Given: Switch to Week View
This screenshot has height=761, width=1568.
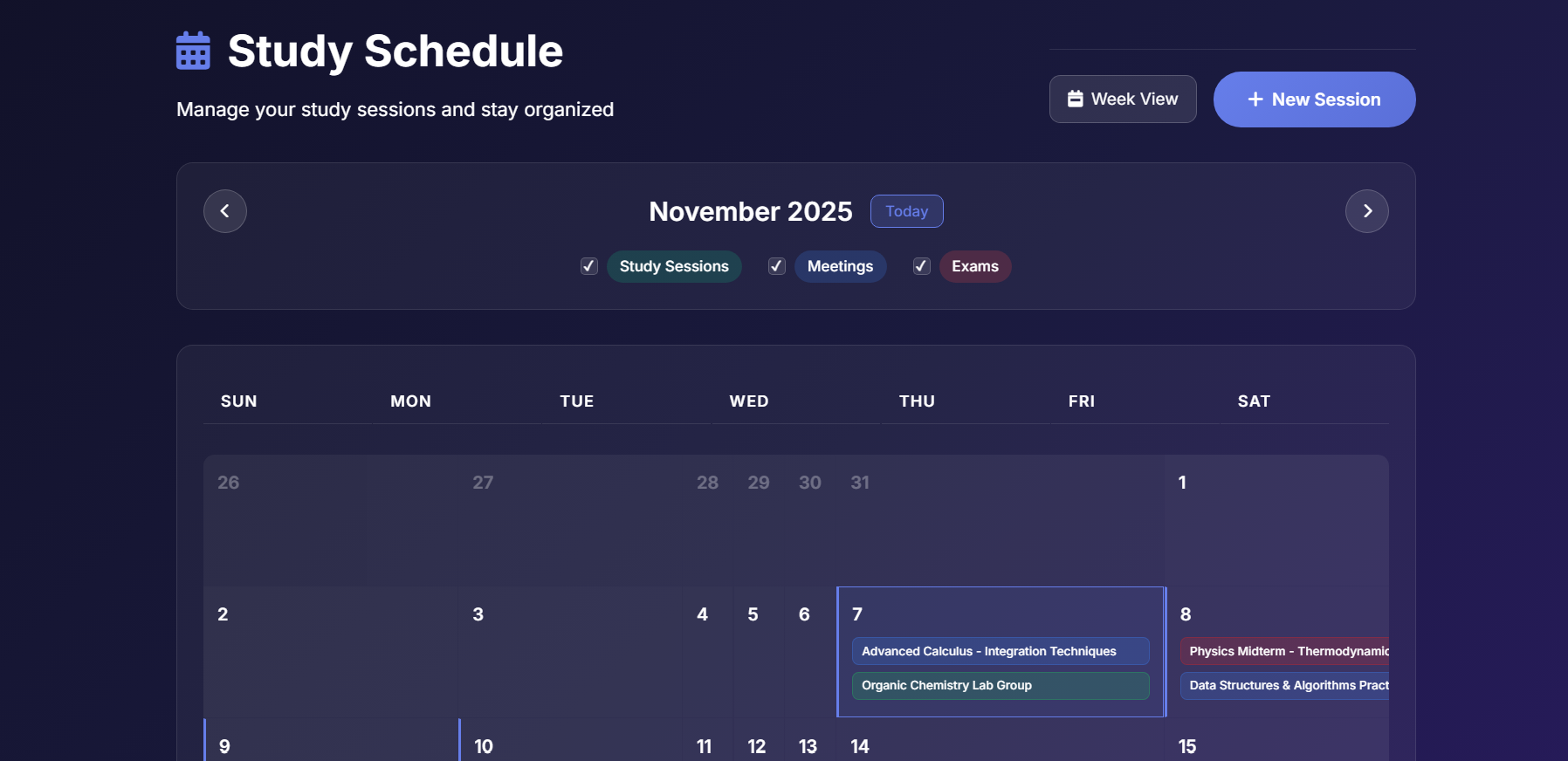Looking at the screenshot, I should [1122, 99].
